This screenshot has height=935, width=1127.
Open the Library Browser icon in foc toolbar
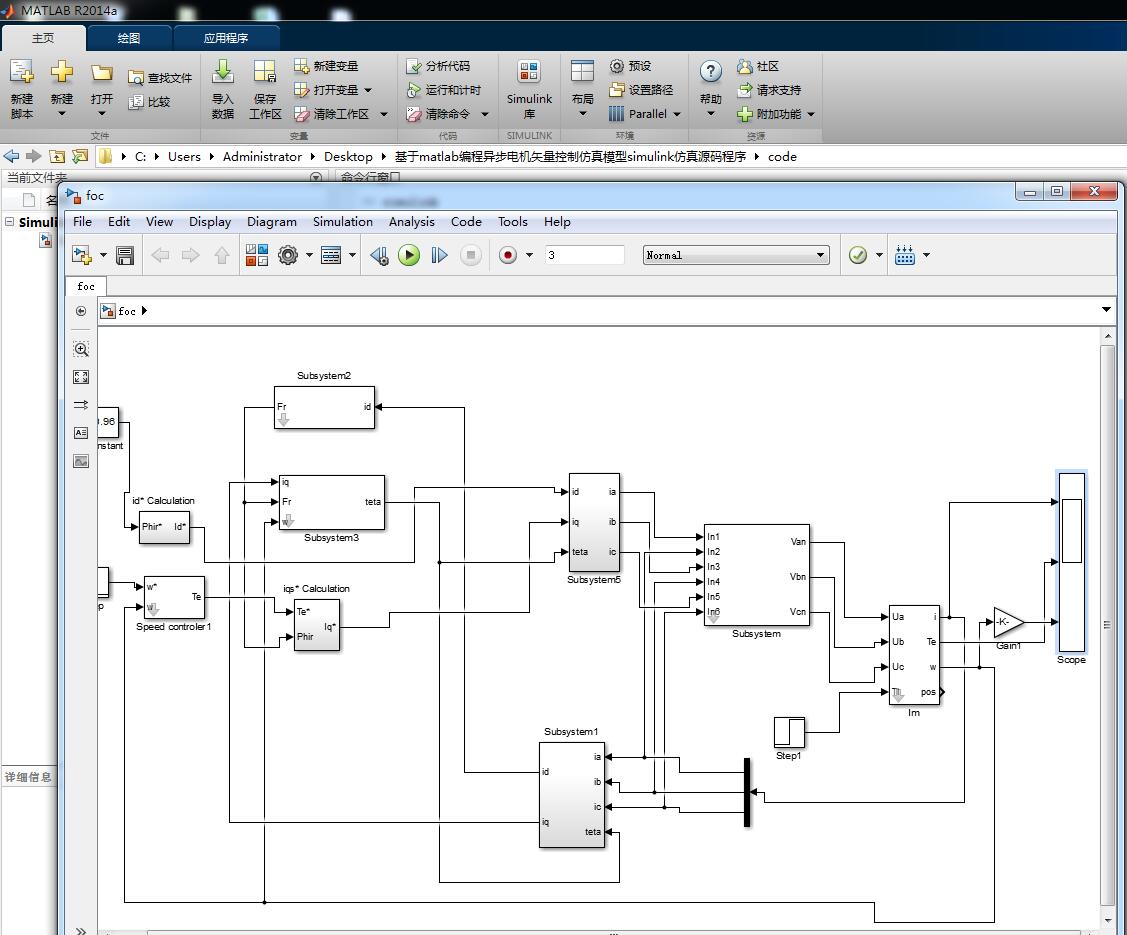tap(257, 255)
